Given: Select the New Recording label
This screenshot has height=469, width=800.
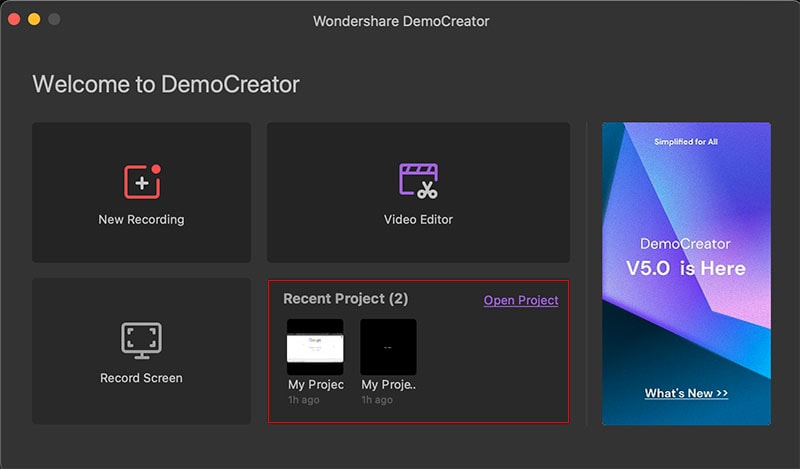Looking at the screenshot, I should (x=141, y=219).
